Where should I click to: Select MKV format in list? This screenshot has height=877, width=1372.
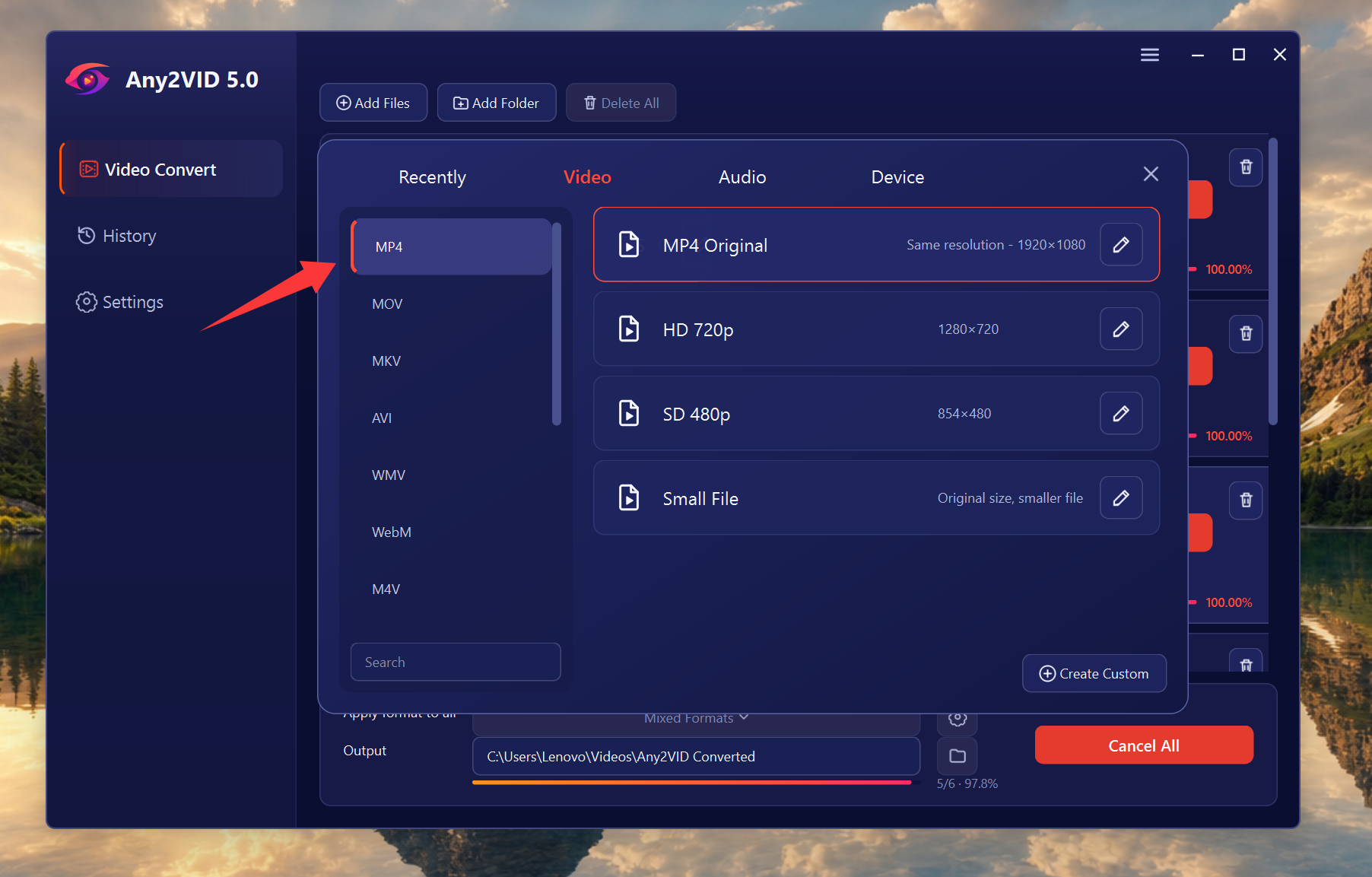(x=452, y=361)
